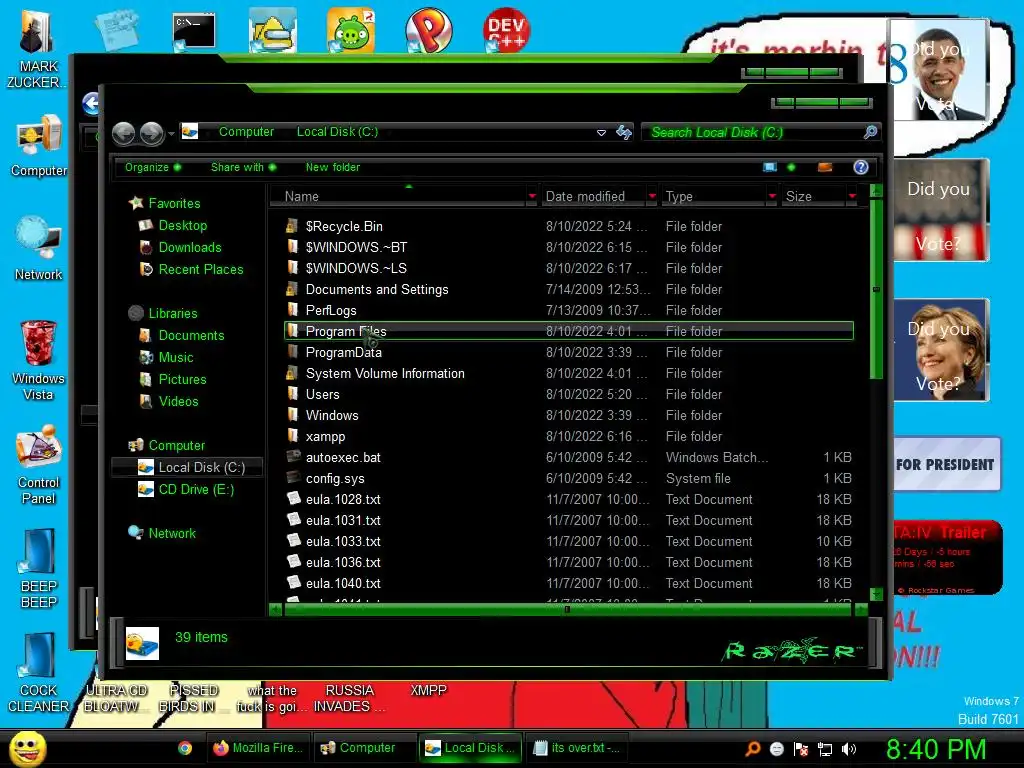Open the address bar history dropdown arrow

click(601, 133)
